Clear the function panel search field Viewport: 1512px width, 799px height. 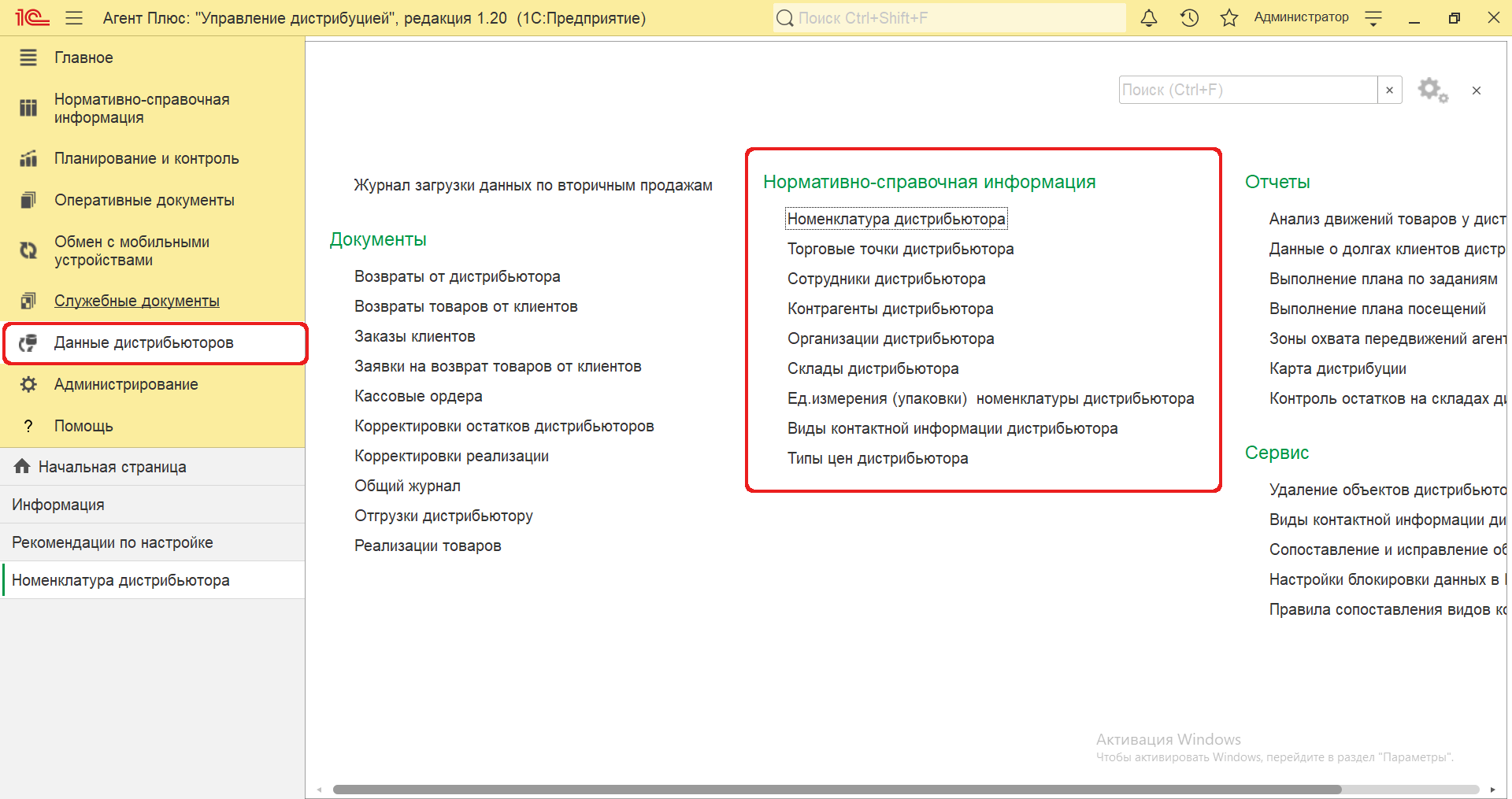pos(1389,90)
